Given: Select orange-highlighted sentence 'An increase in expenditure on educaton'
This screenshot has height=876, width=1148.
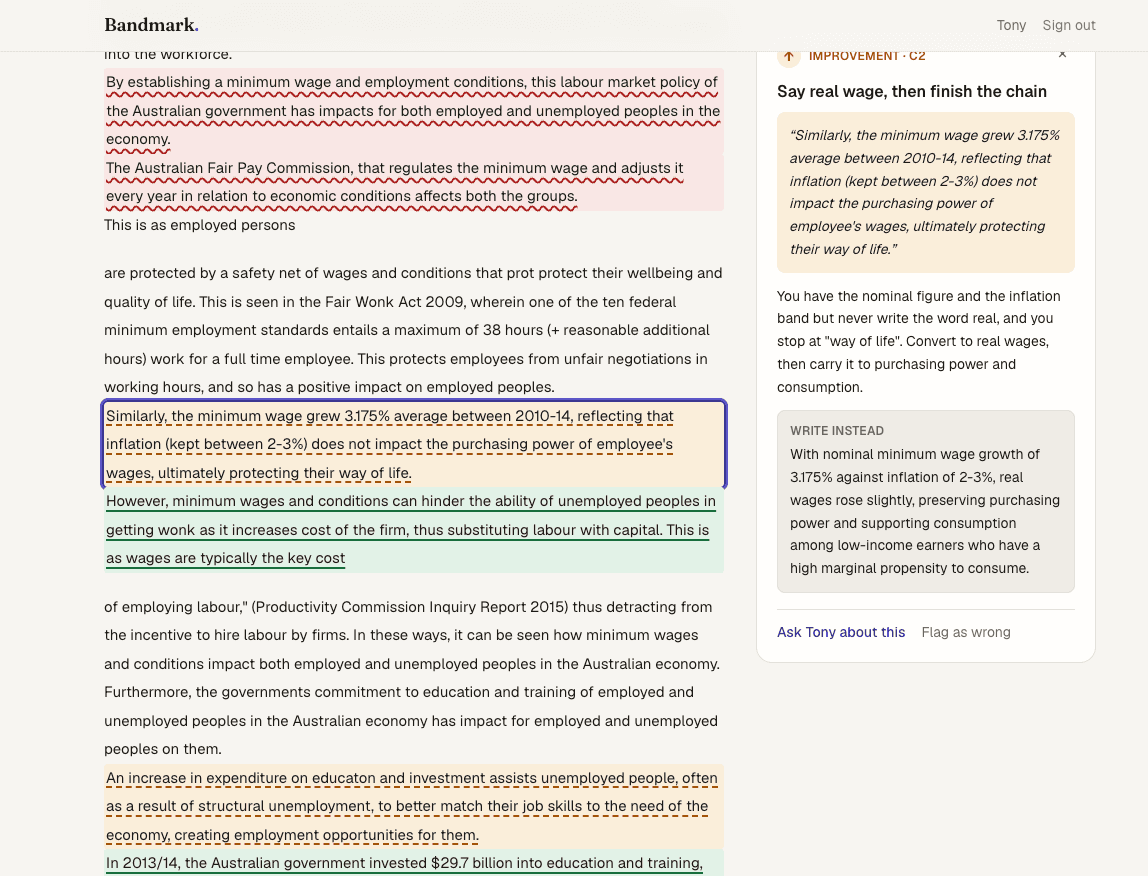Looking at the screenshot, I should click(x=414, y=806).
